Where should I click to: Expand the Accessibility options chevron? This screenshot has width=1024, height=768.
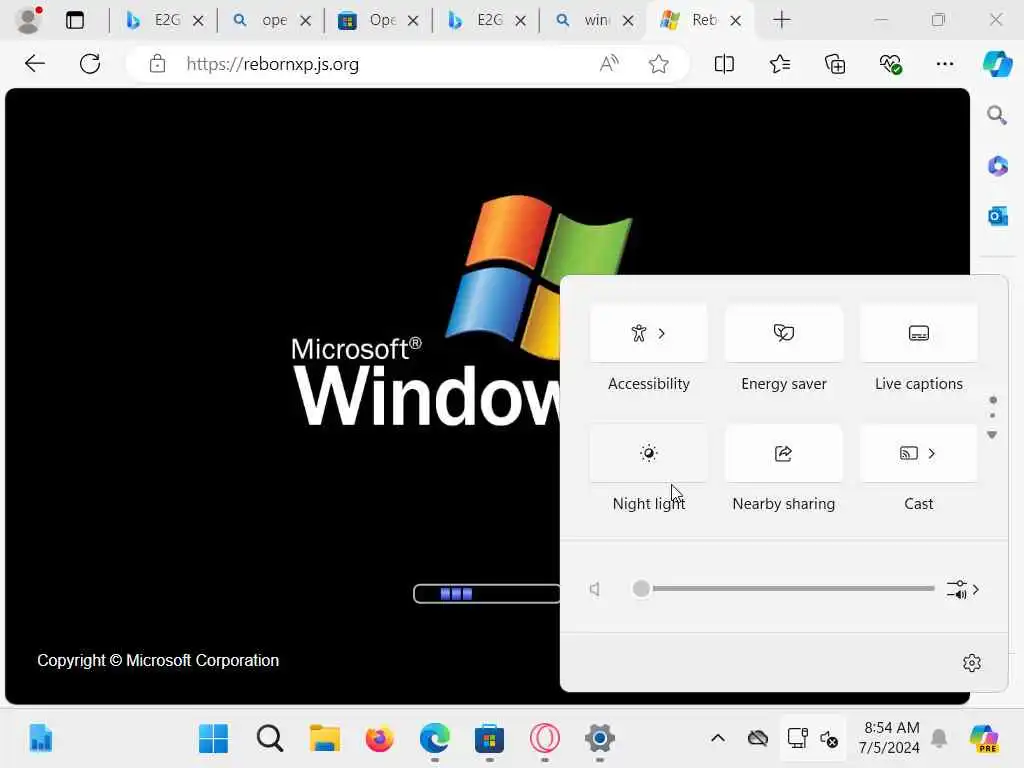pos(662,333)
